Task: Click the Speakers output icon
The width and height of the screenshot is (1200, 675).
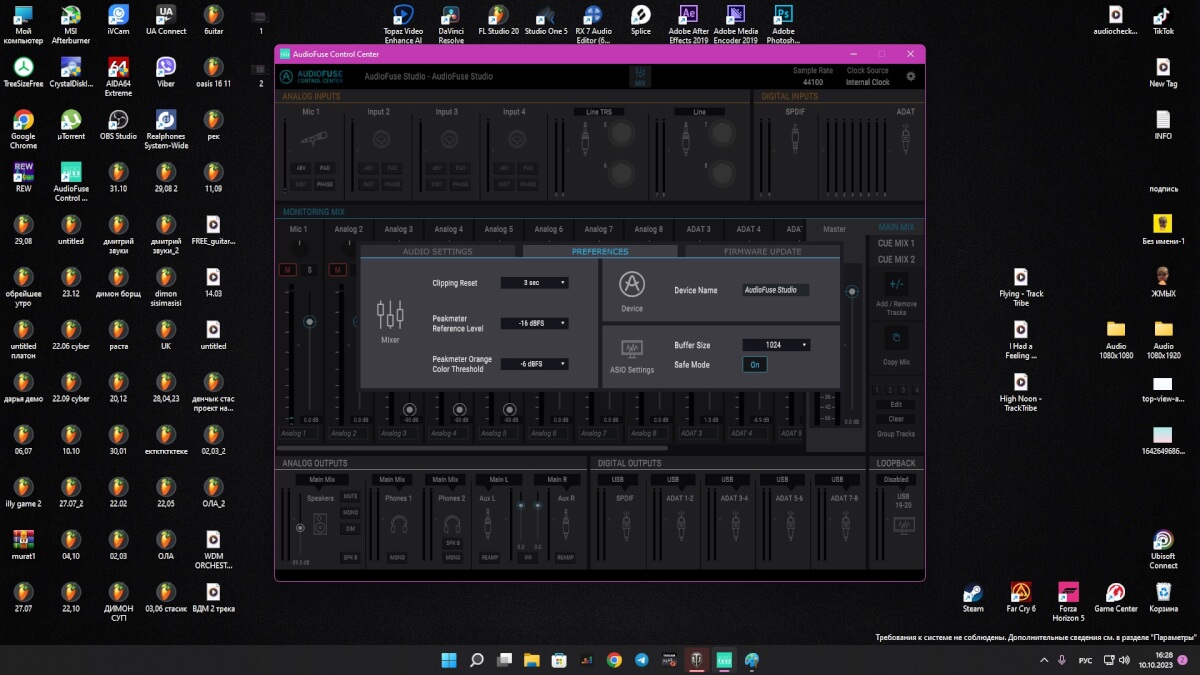Action: pos(320,523)
